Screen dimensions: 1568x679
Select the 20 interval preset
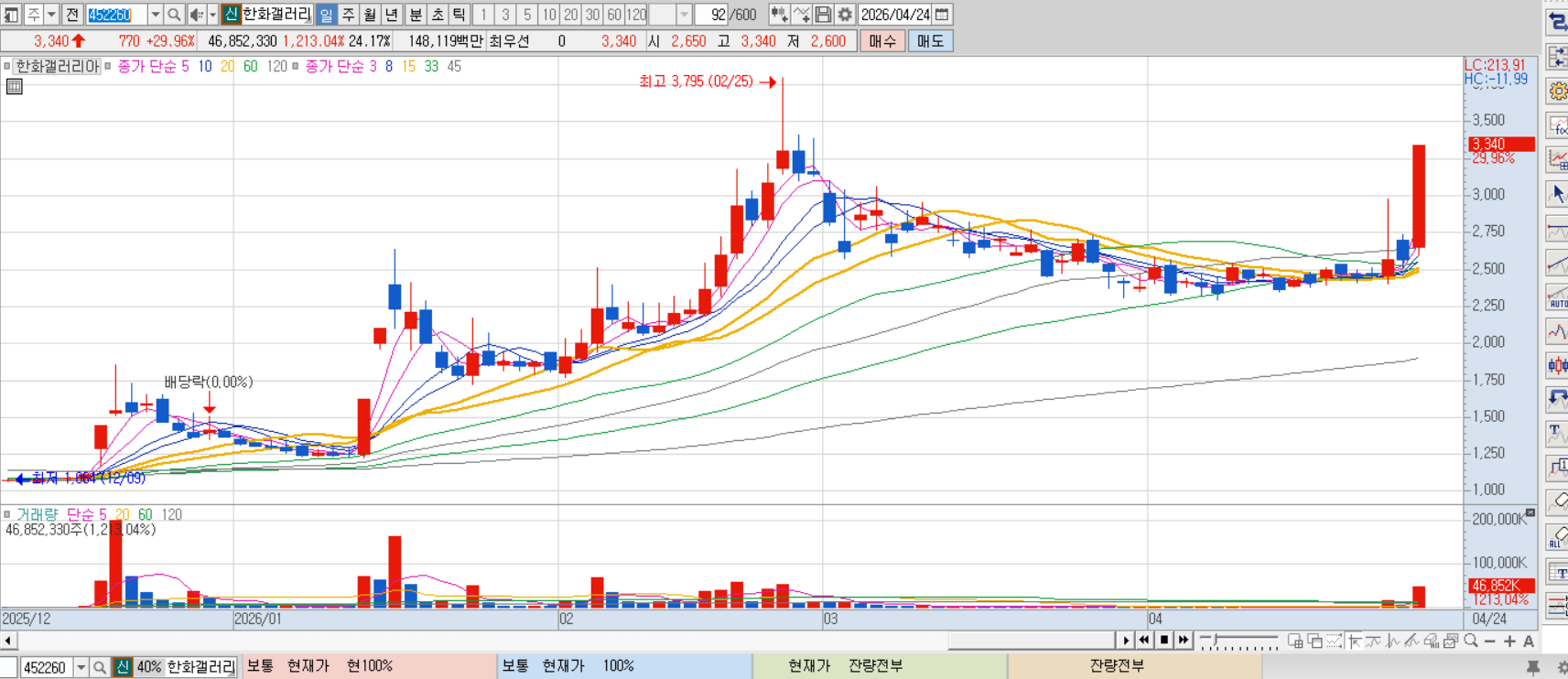tap(571, 15)
